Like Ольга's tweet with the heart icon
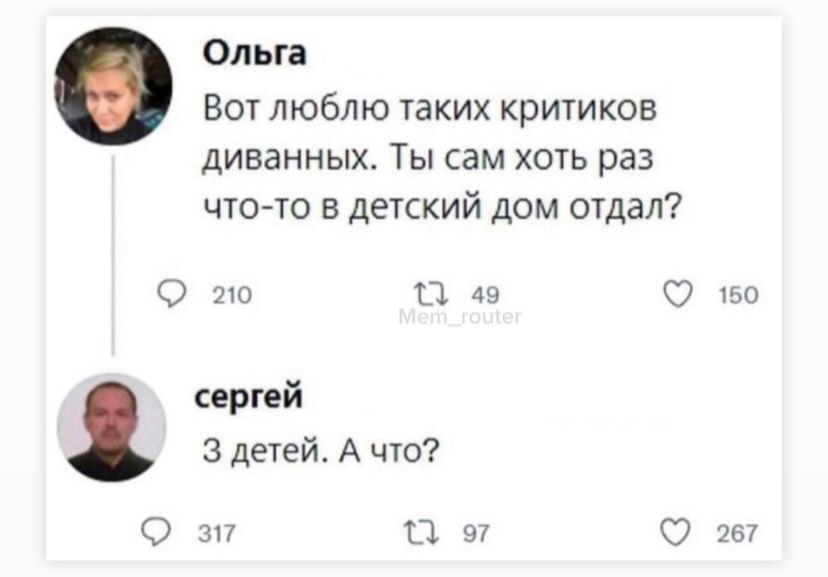The width and height of the screenshot is (828, 577). tap(678, 294)
